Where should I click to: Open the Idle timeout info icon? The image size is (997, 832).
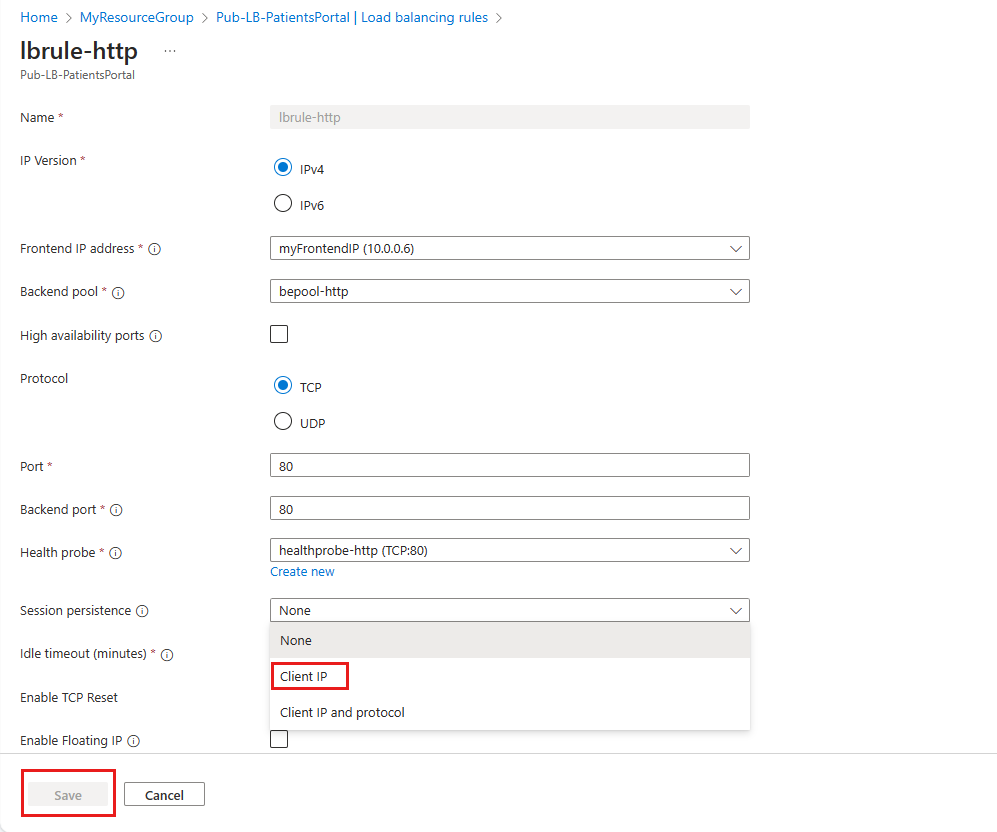(167, 653)
